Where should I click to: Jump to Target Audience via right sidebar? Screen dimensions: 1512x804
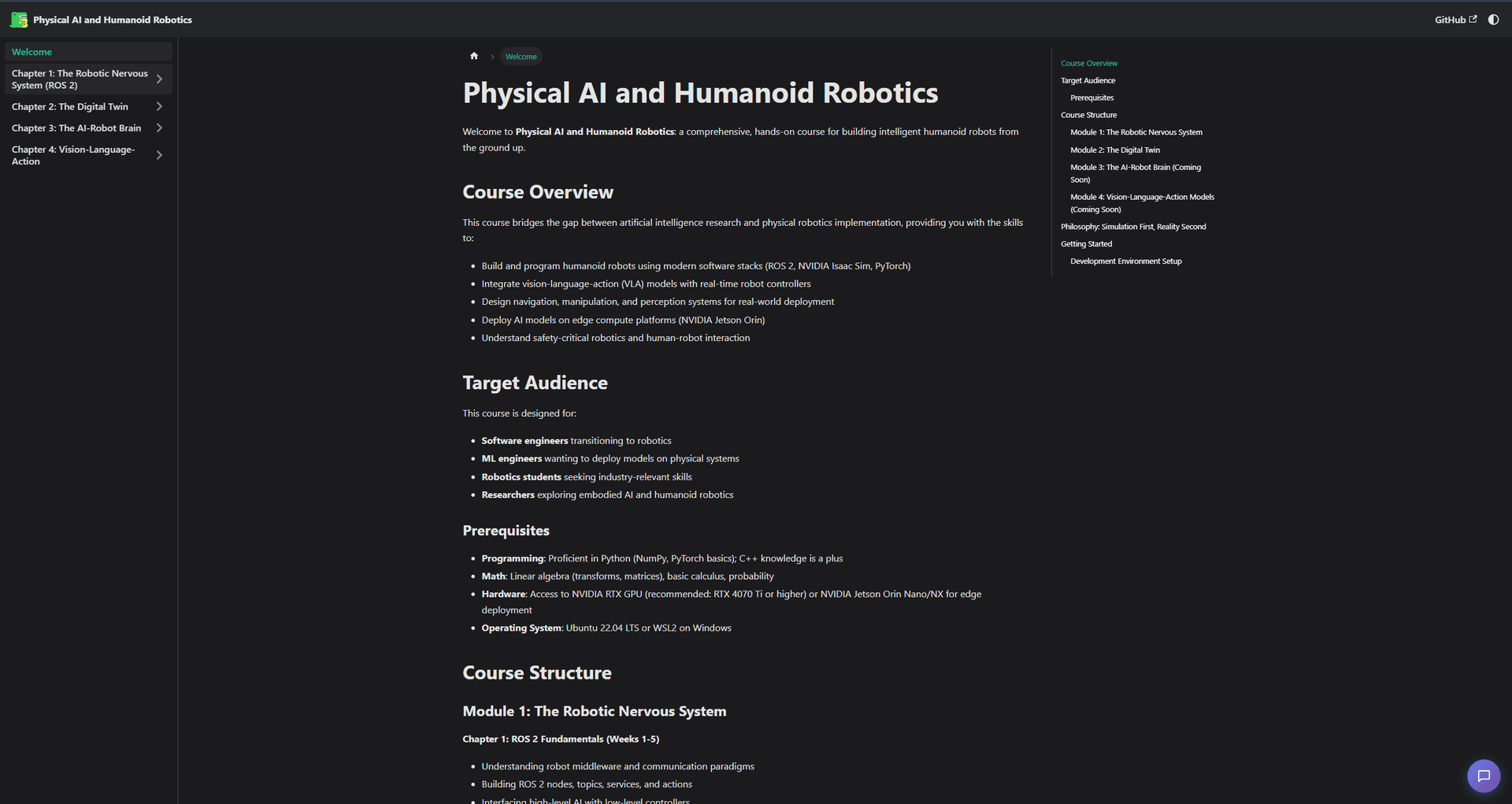pyautogui.click(x=1088, y=80)
